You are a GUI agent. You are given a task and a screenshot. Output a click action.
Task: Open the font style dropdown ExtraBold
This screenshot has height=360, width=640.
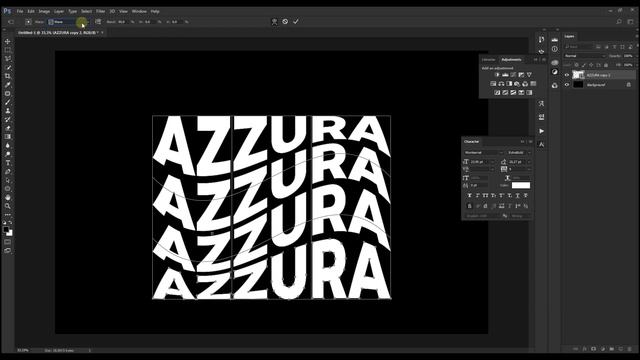click(x=519, y=153)
